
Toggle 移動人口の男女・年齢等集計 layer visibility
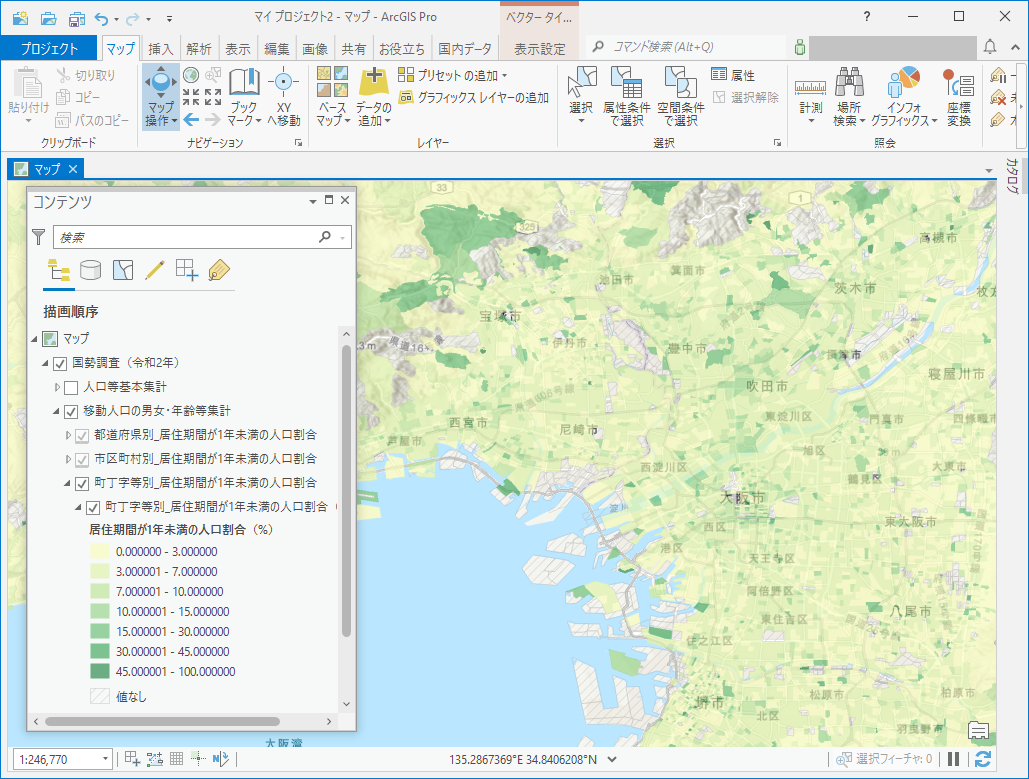point(70,411)
